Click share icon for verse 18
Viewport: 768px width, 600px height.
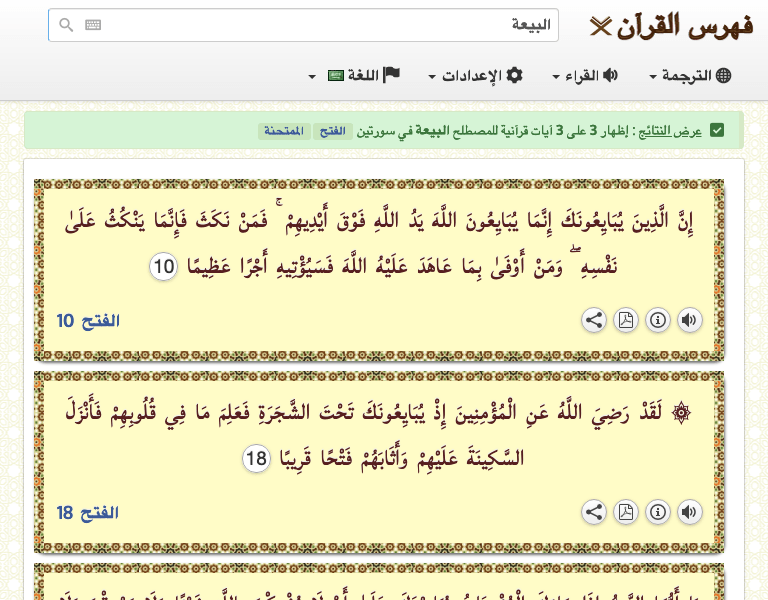click(x=594, y=512)
